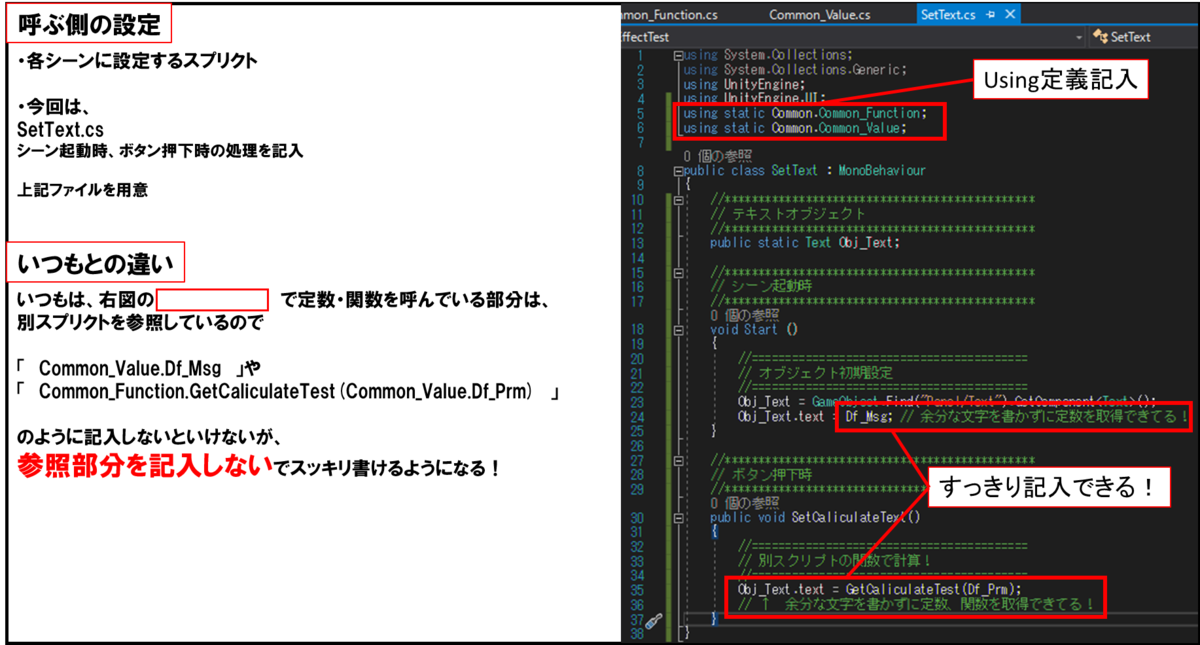
Task: Open the references link above SetCaliculateText
Action: [745, 502]
